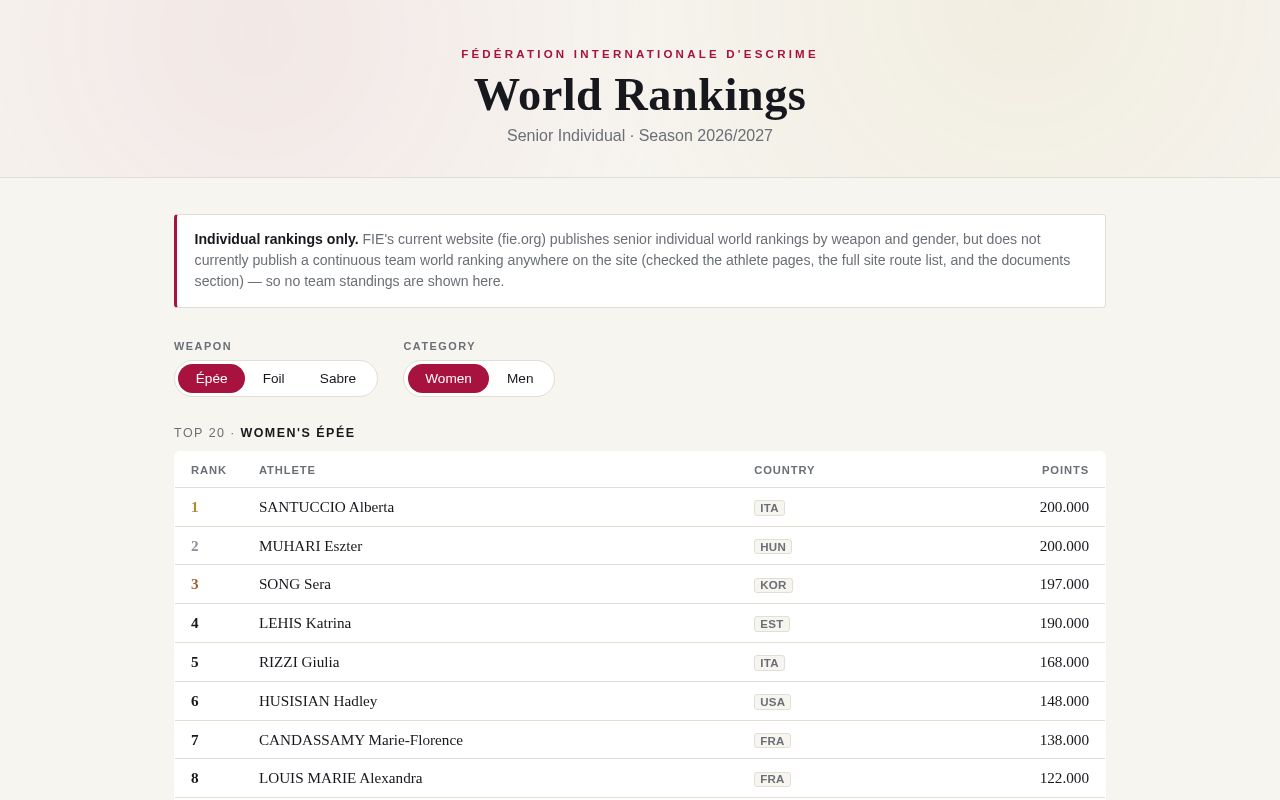The height and width of the screenshot is (800, 1280).
Task: Click the 168.000 points value
Action: point(1064,662)
